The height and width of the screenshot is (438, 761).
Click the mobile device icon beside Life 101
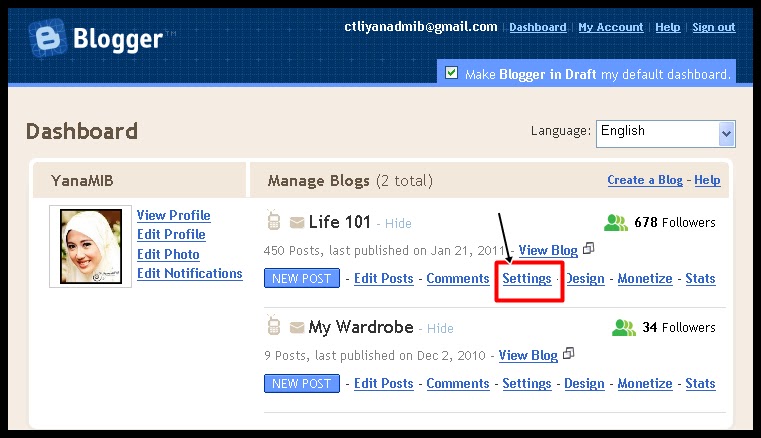click(274, 220)
